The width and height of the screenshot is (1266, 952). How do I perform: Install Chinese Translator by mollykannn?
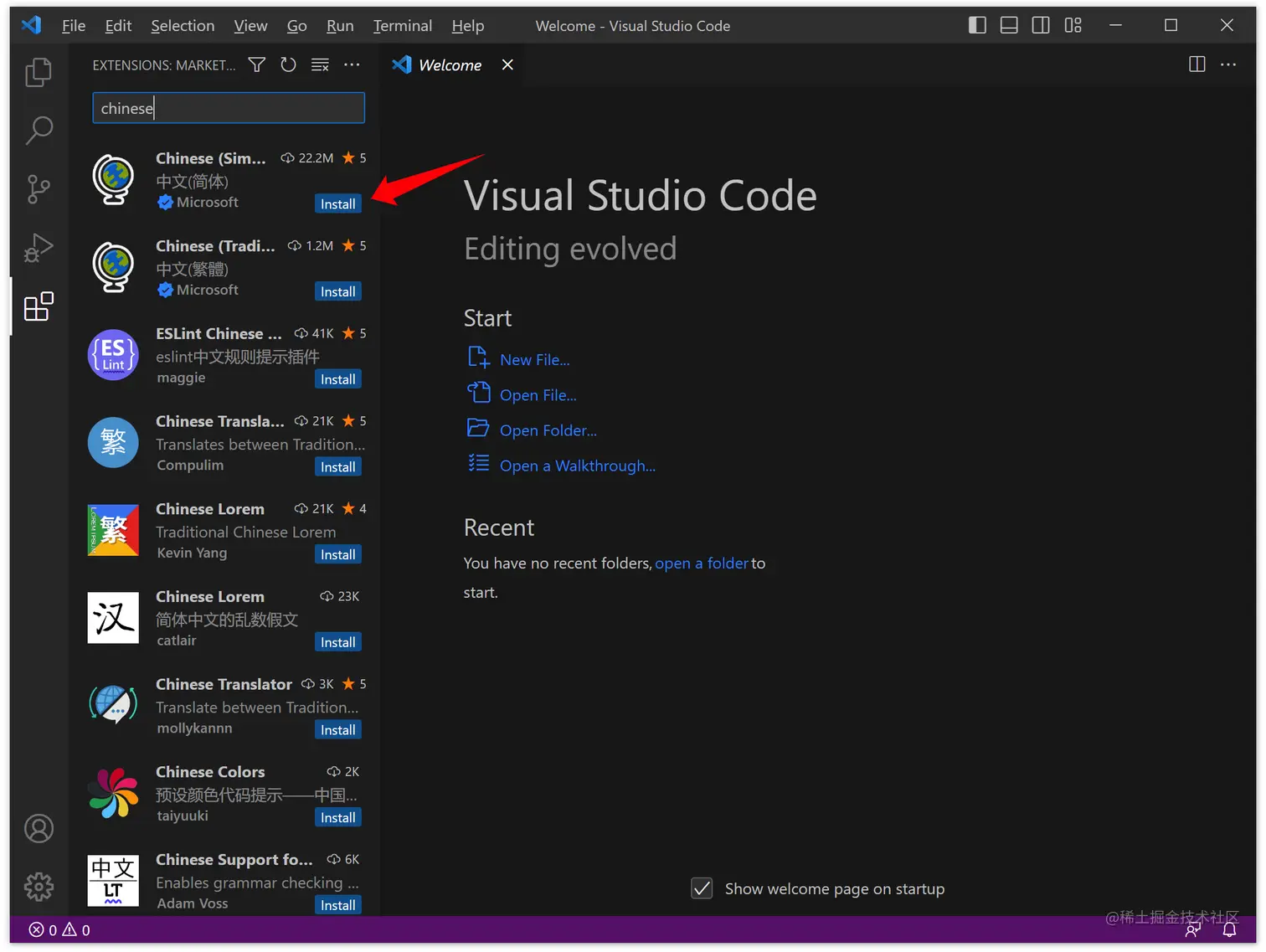[338, 730]
